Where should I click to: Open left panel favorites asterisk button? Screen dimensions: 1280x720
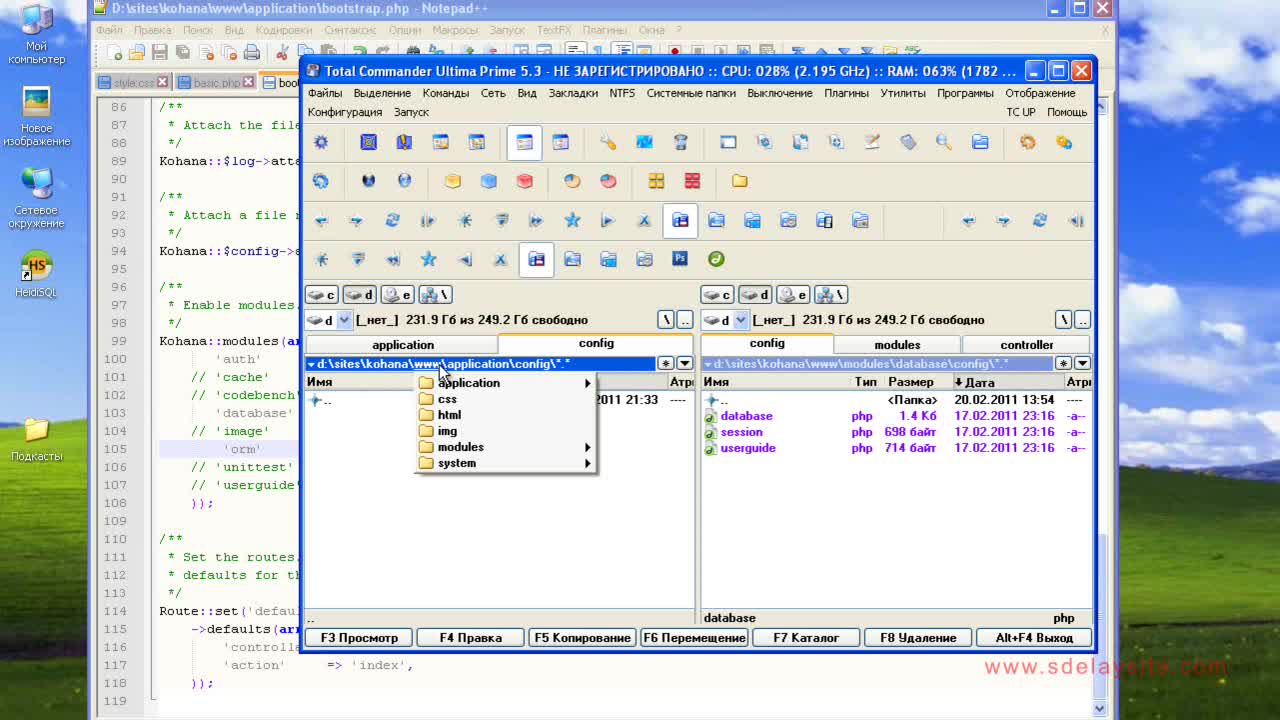pyautogui.click(x=666, y=364)
